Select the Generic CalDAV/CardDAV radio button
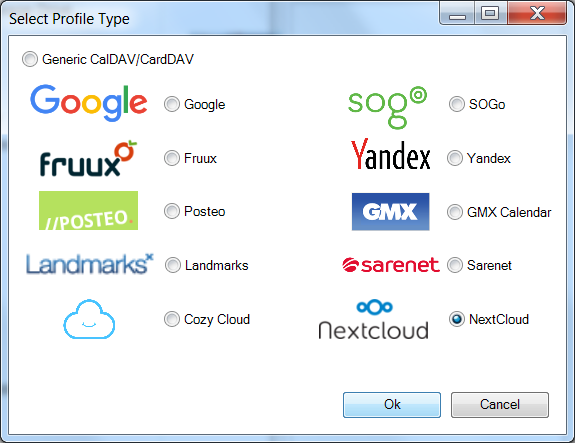 pyautogui.click(x=30, y=59)
